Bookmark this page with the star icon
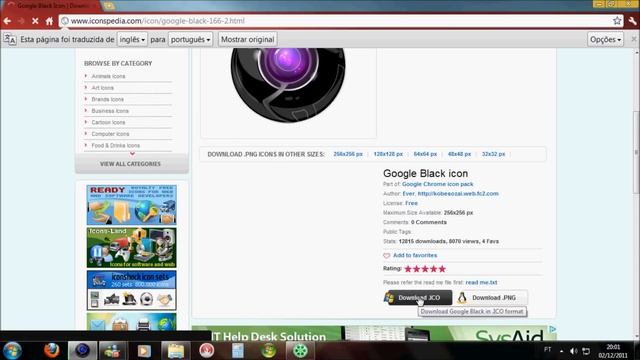 tap(617, 20)
